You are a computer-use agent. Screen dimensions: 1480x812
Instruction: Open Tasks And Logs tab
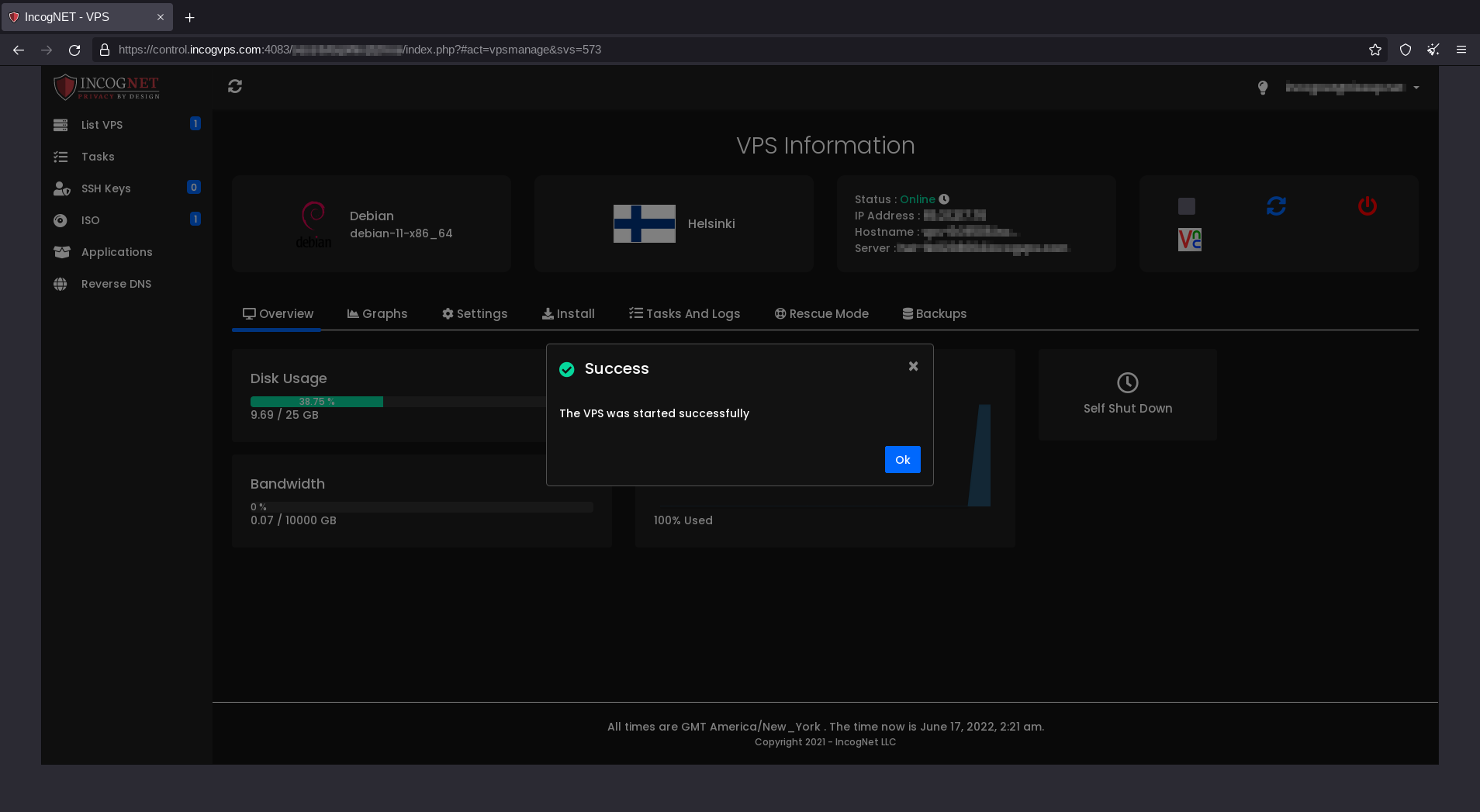point(684,313)
